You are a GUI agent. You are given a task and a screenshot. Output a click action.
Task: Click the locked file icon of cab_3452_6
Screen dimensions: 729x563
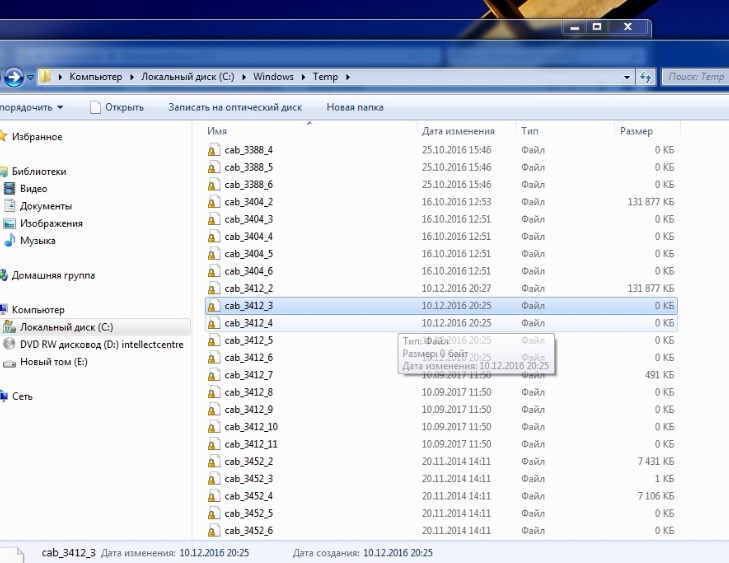[x=213, y=530]
